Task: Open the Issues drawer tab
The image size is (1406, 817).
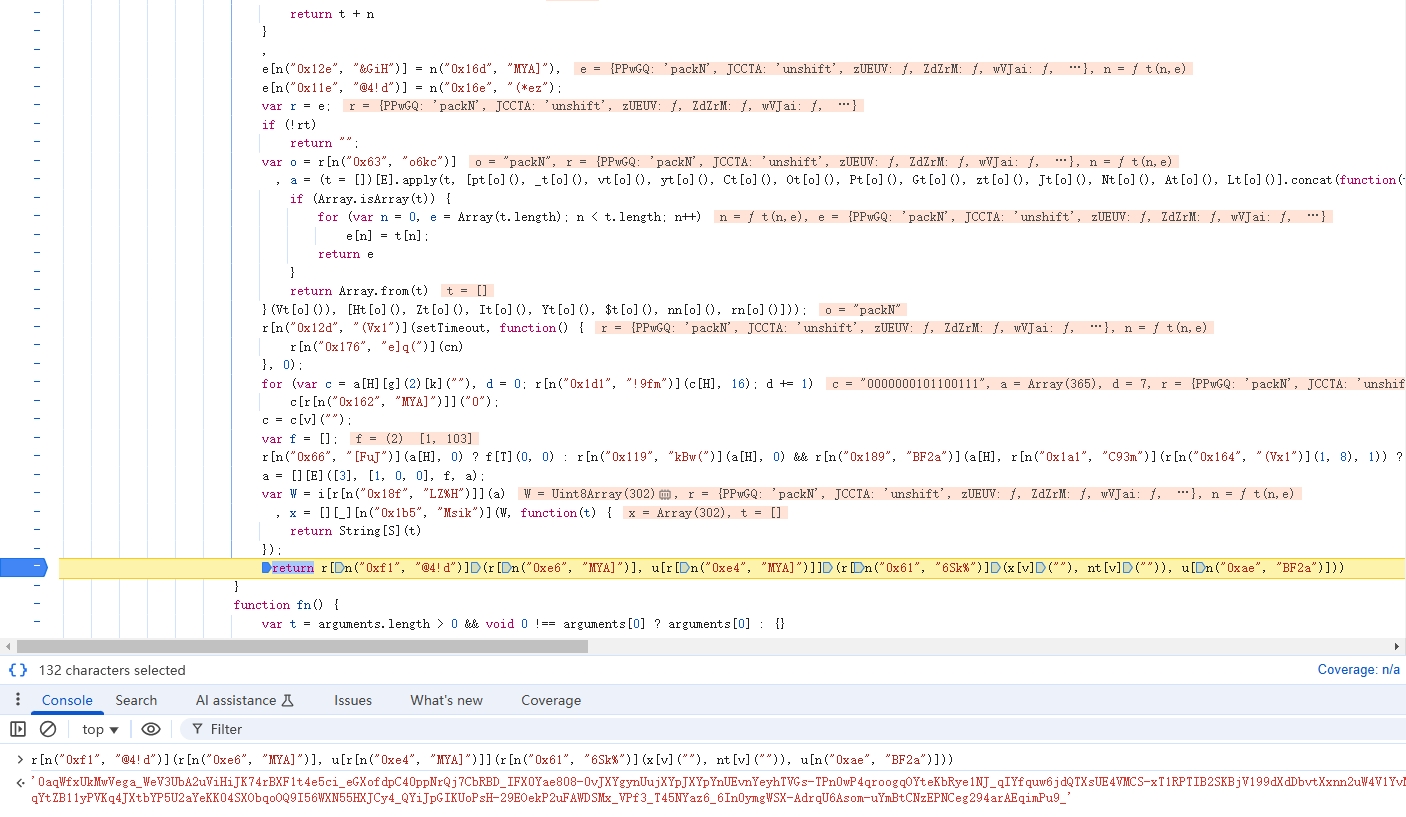Action: (x=353, y=700)
